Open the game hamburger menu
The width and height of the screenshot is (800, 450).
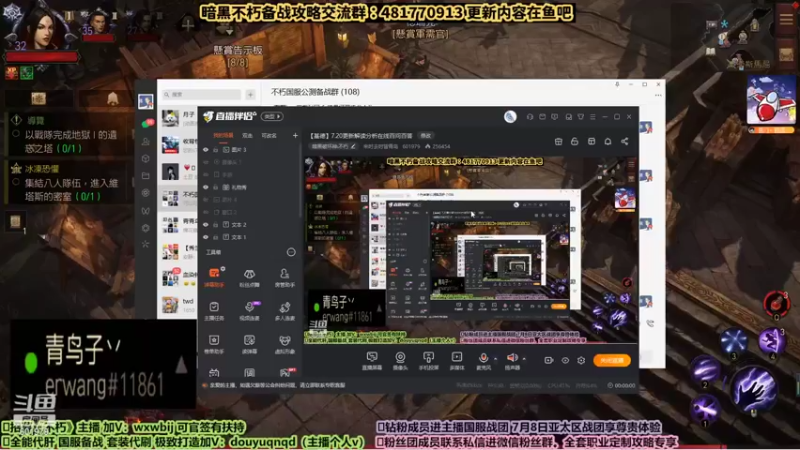pyautogui.click(x=786, y=18)
